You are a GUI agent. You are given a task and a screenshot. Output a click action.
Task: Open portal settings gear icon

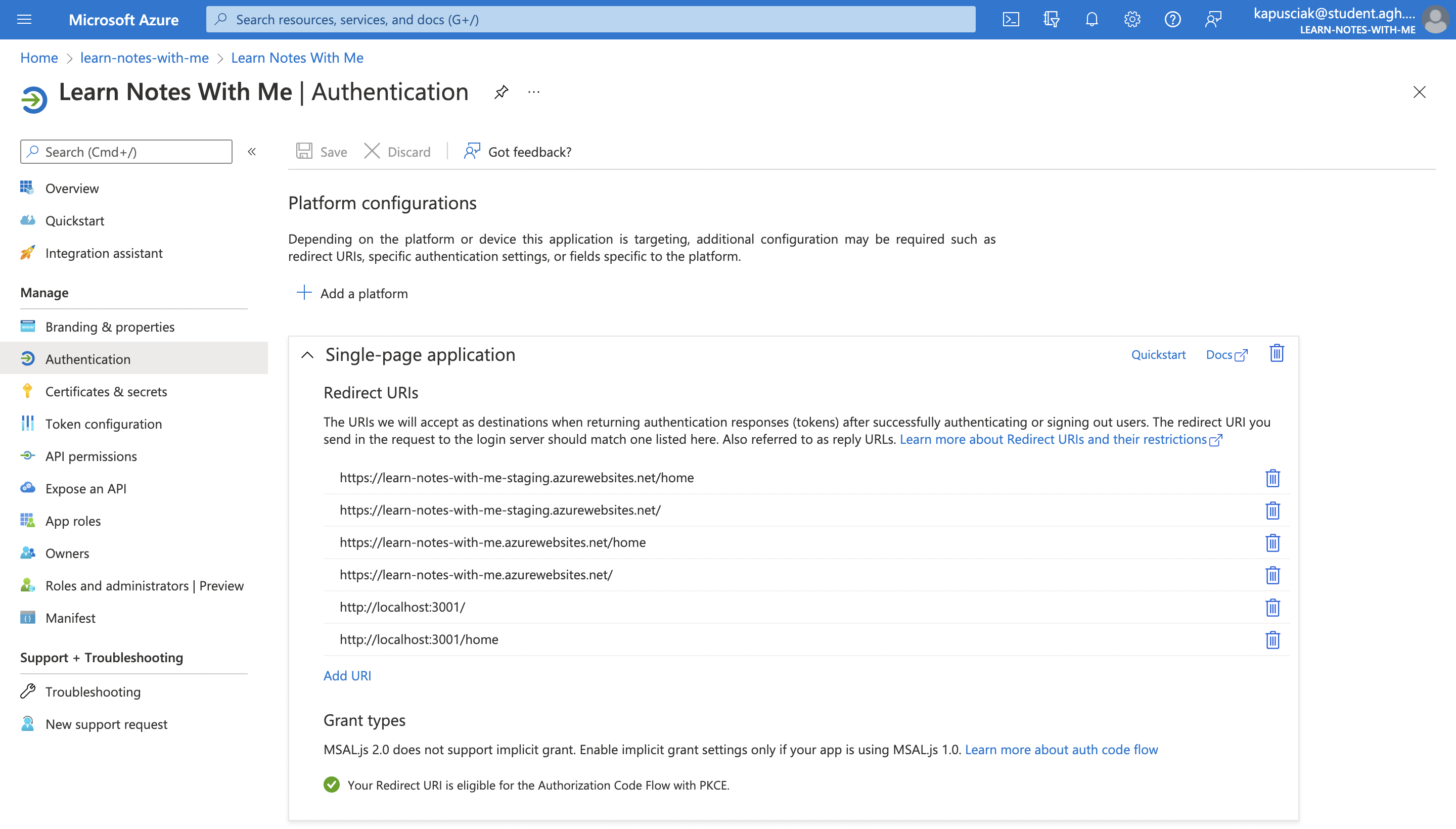[1131, 19]
